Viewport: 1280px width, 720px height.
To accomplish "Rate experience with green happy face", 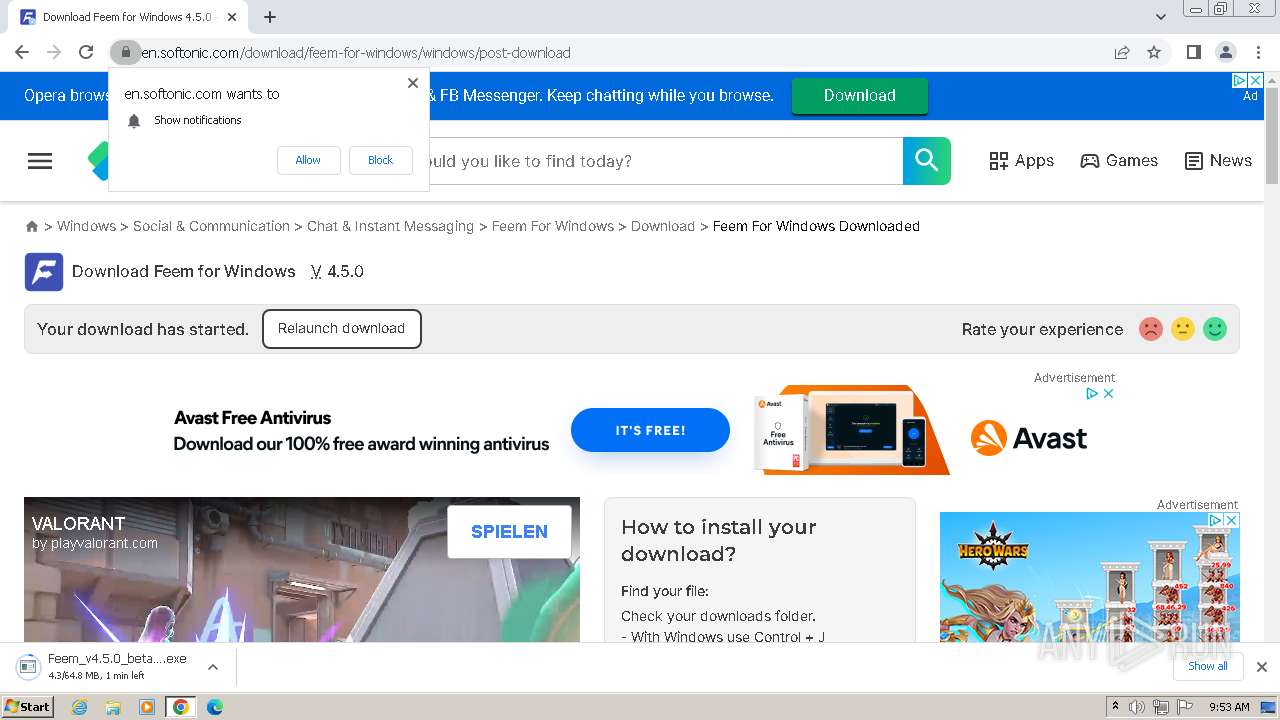I will point(1215,329).
